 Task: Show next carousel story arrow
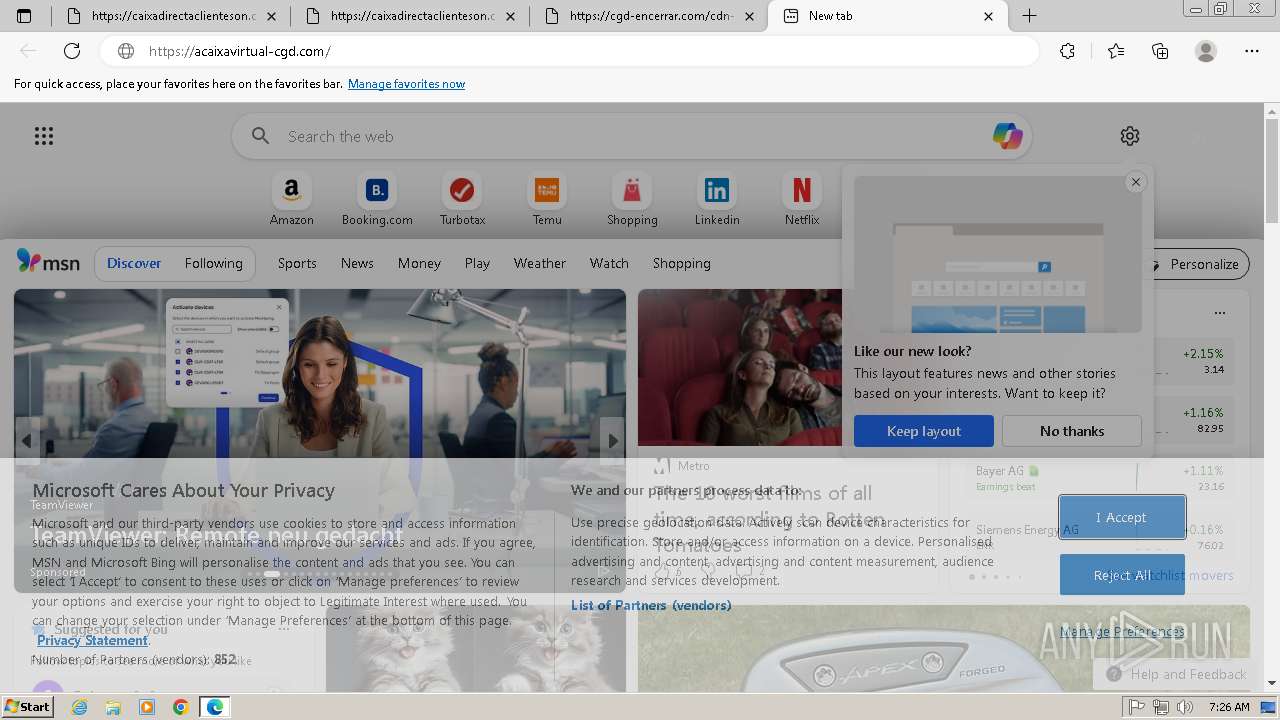tap(612, 440)
